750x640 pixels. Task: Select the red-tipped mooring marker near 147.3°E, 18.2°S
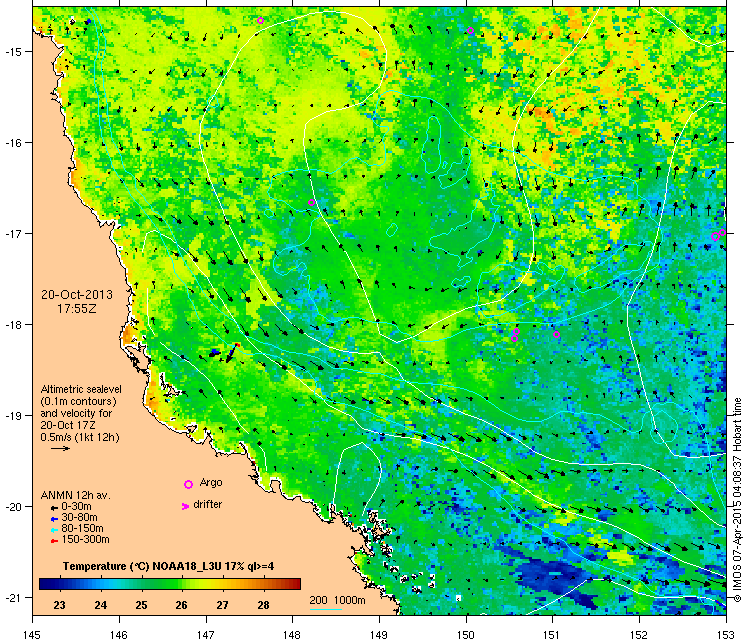(x=233, y=351)
